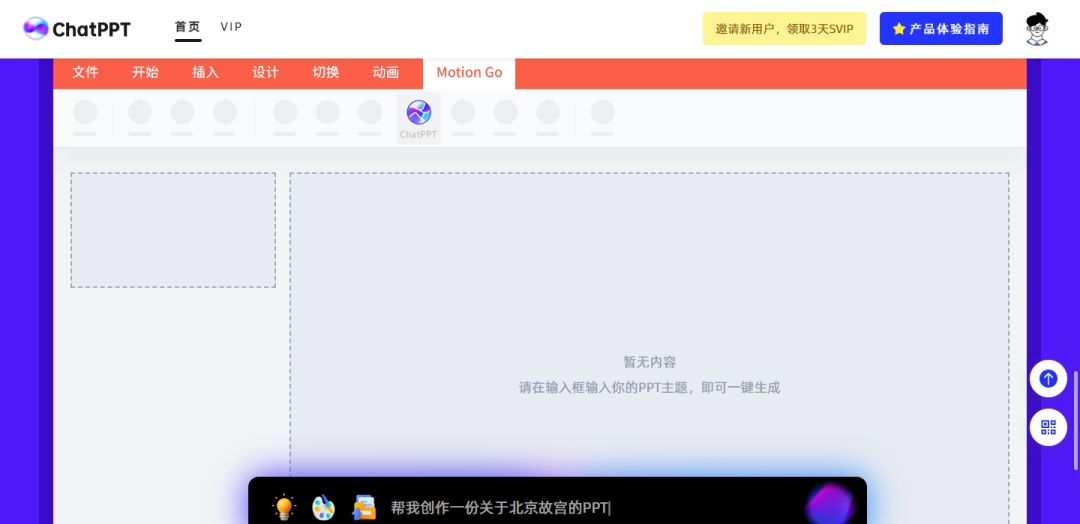1080x524 pixels.
Task: Open the VIP navigation tab
Action: click(231, 27)
